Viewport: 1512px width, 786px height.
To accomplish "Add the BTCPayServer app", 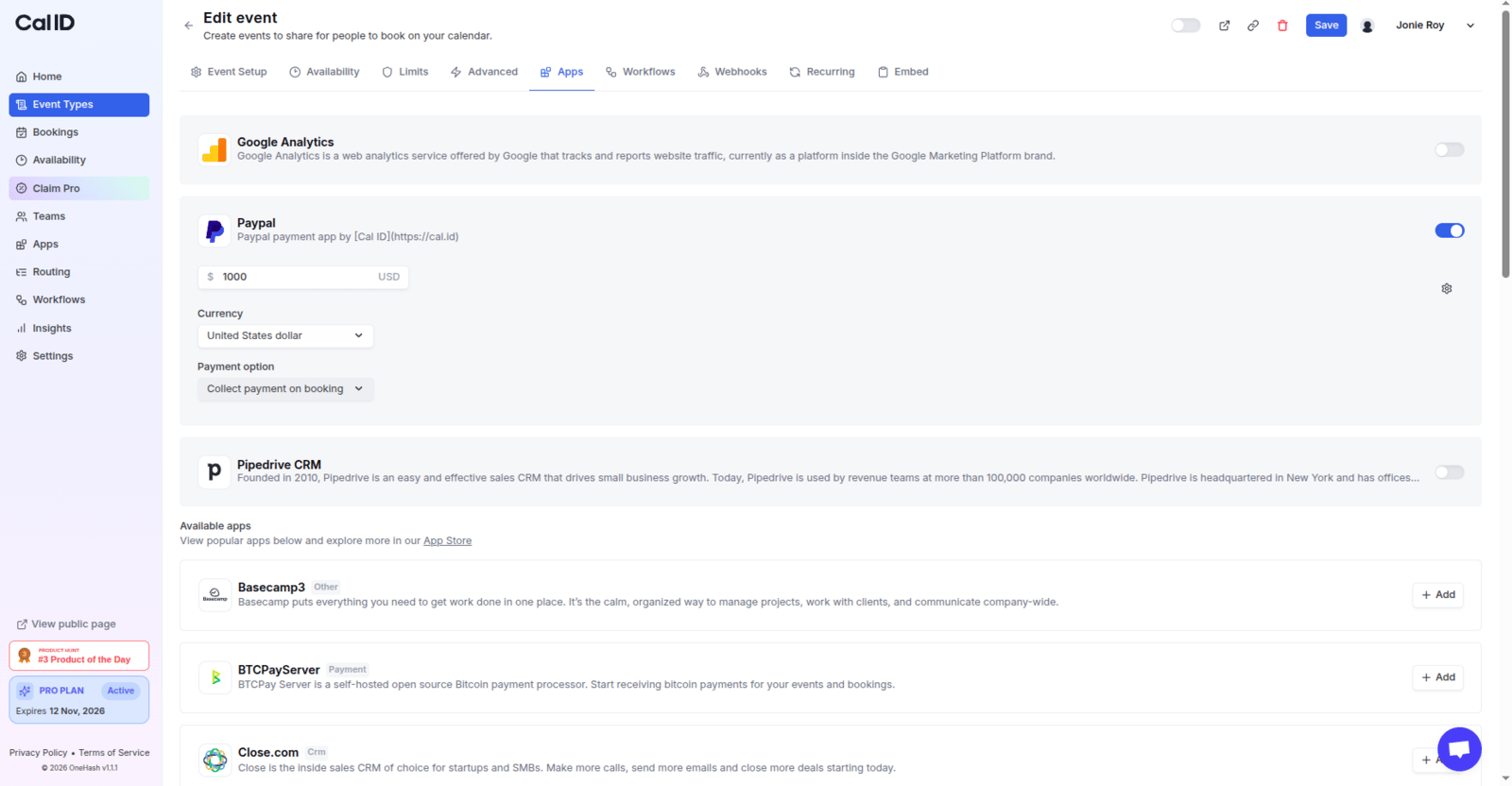I will [x=1438, y=677].
